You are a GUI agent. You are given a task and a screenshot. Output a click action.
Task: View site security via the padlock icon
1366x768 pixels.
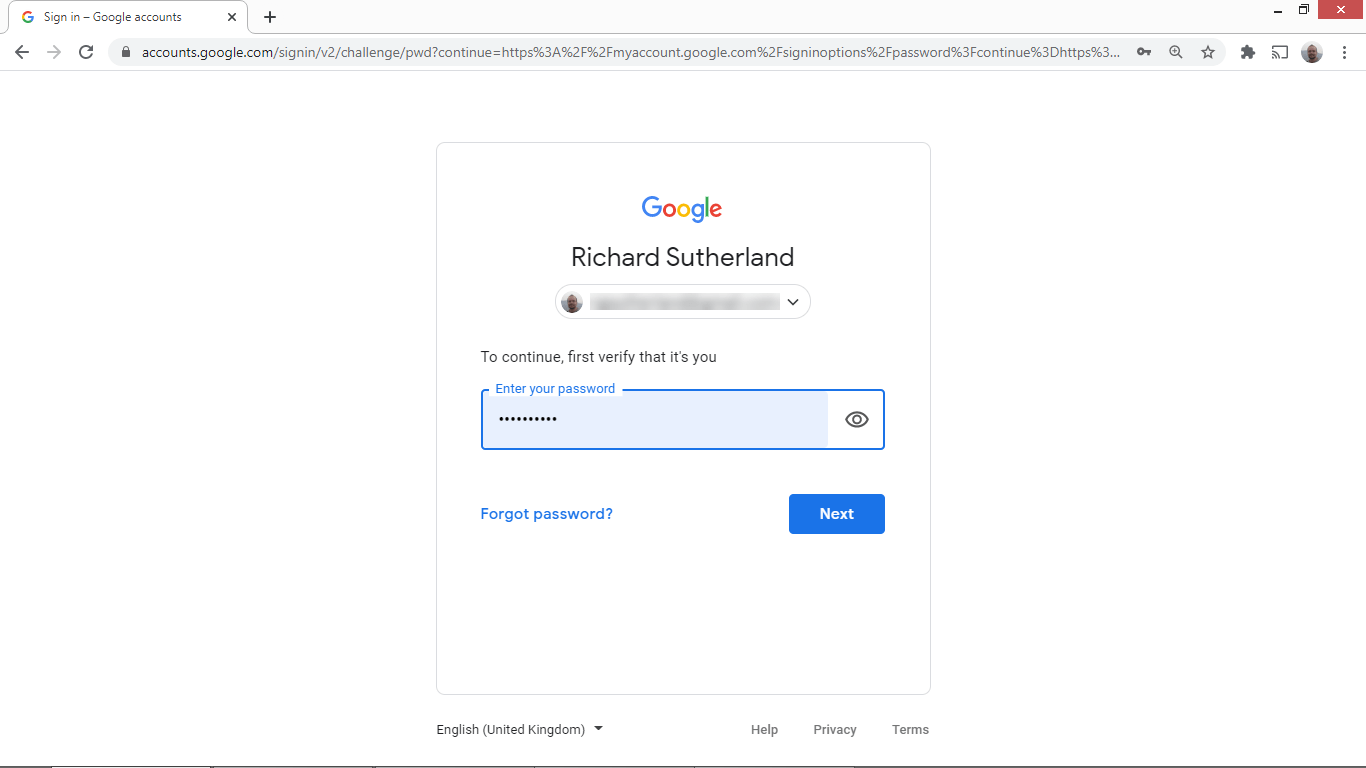[126, 52]
